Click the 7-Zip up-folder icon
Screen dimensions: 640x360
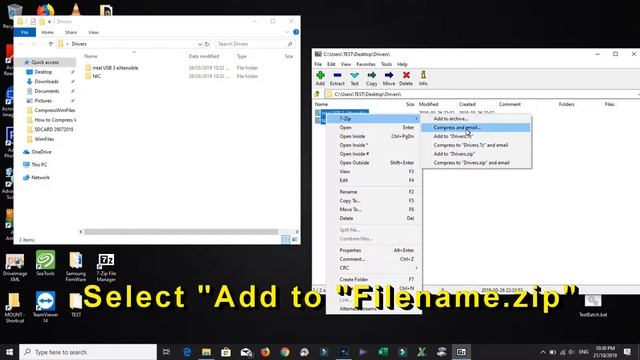pyautogui.click(x=317, y=94)
